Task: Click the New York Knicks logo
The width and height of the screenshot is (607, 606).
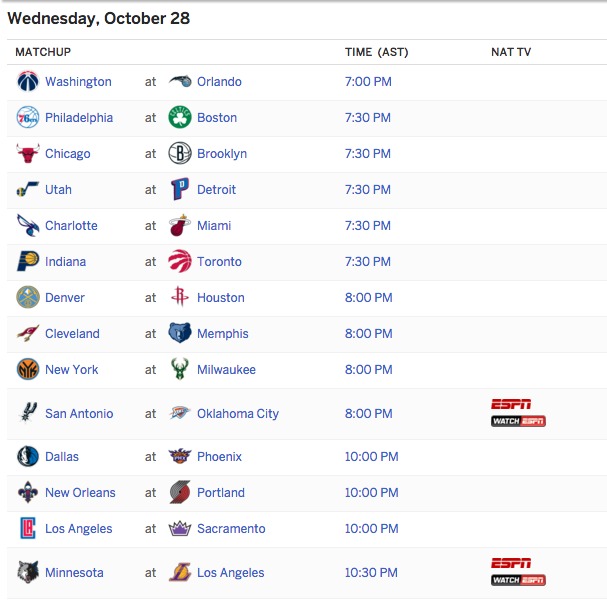Action: click(28, 369)
